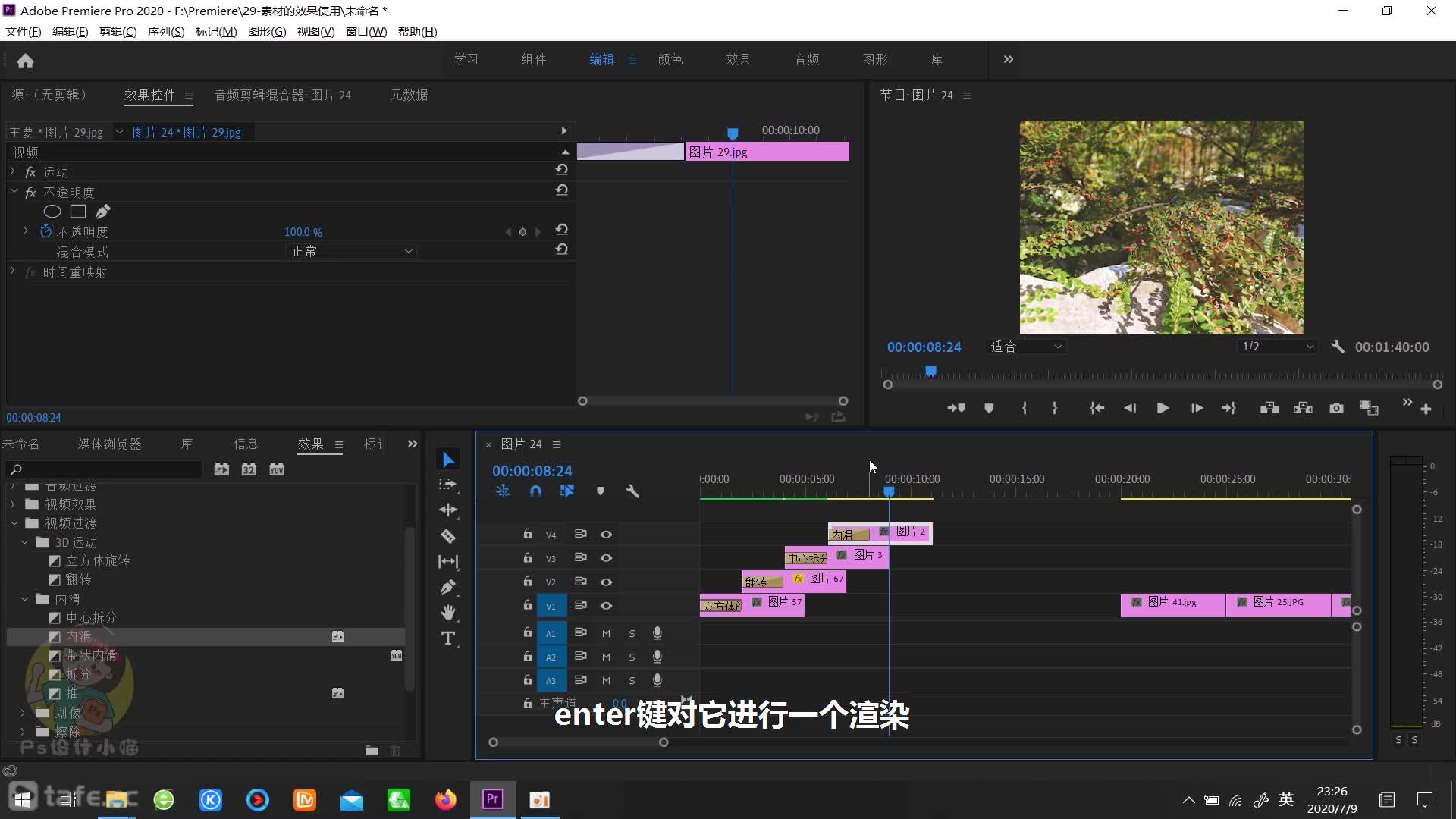Toggle Linked Selection in timeline
The width and height of the screenshot is (1456, 819).
566,491
